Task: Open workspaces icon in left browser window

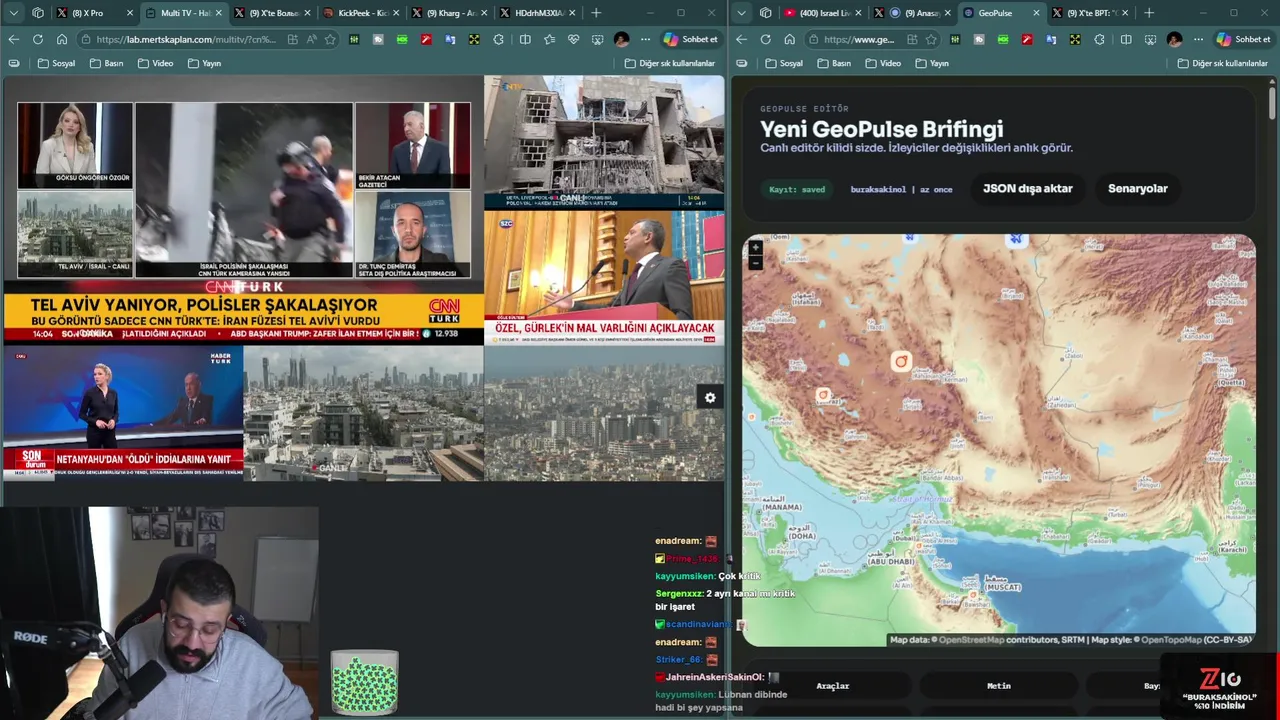Action: click(37, 13)
